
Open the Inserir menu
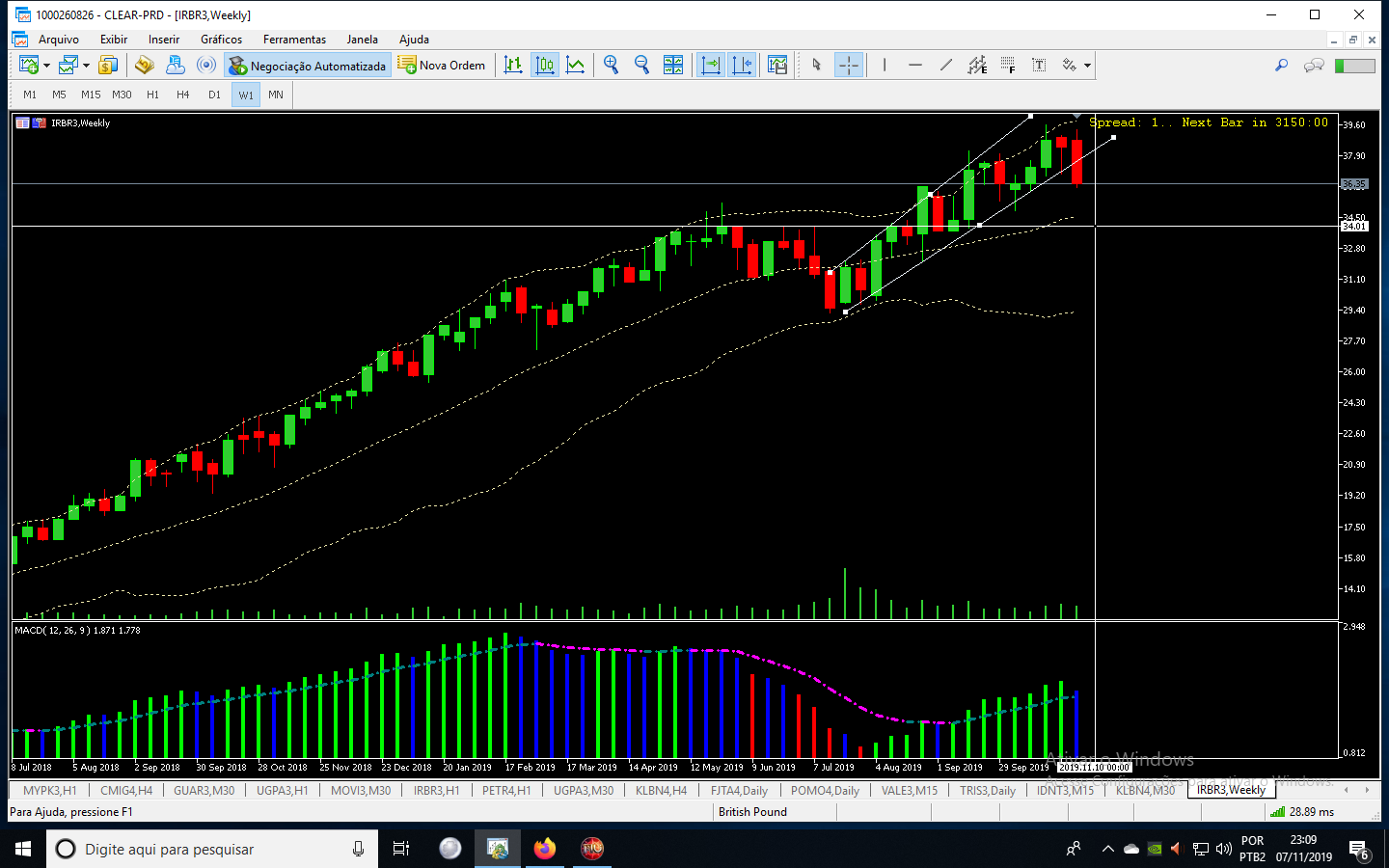(x=163, y=40)
